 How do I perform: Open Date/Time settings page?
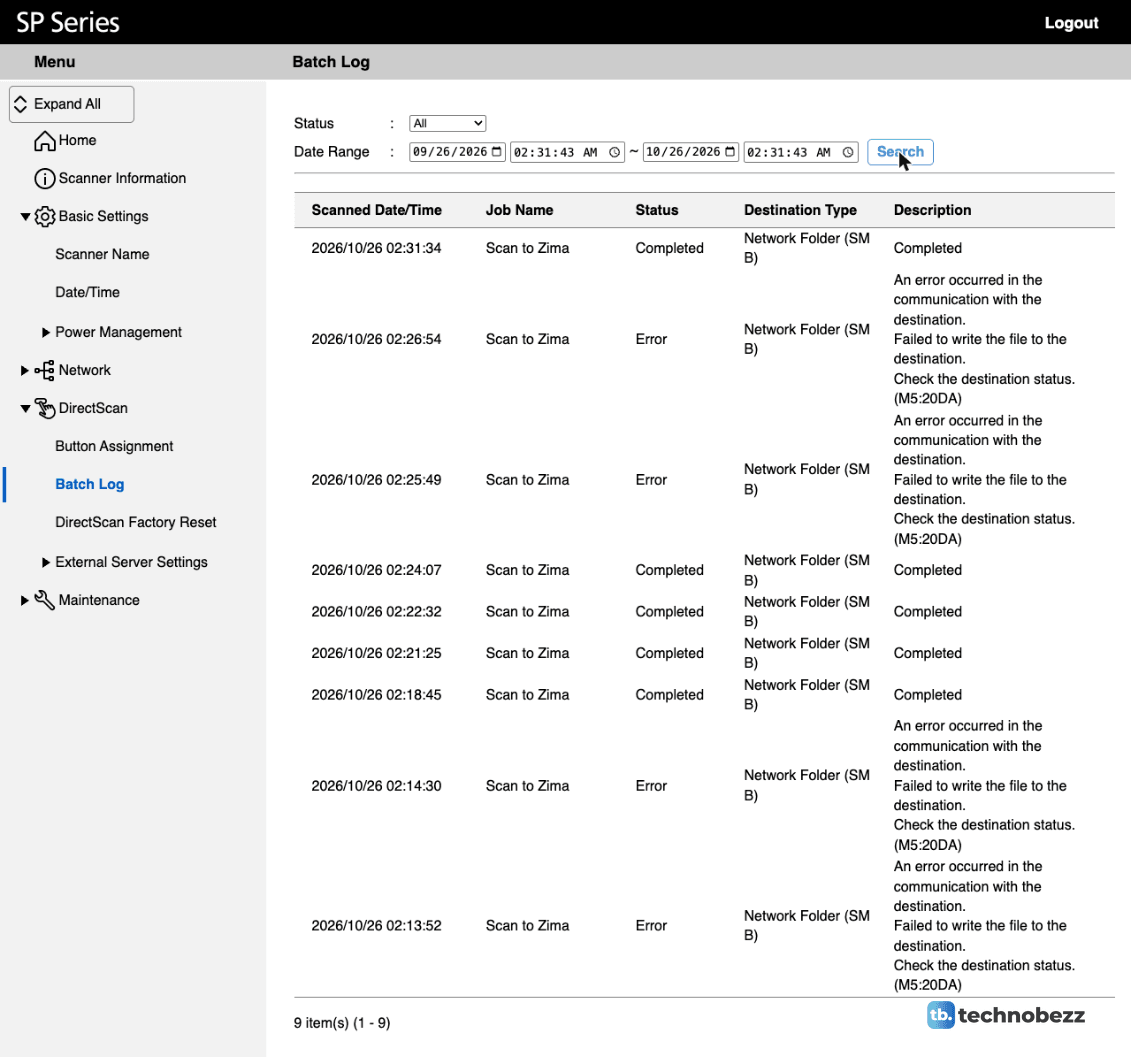click(x=87, y=292)
